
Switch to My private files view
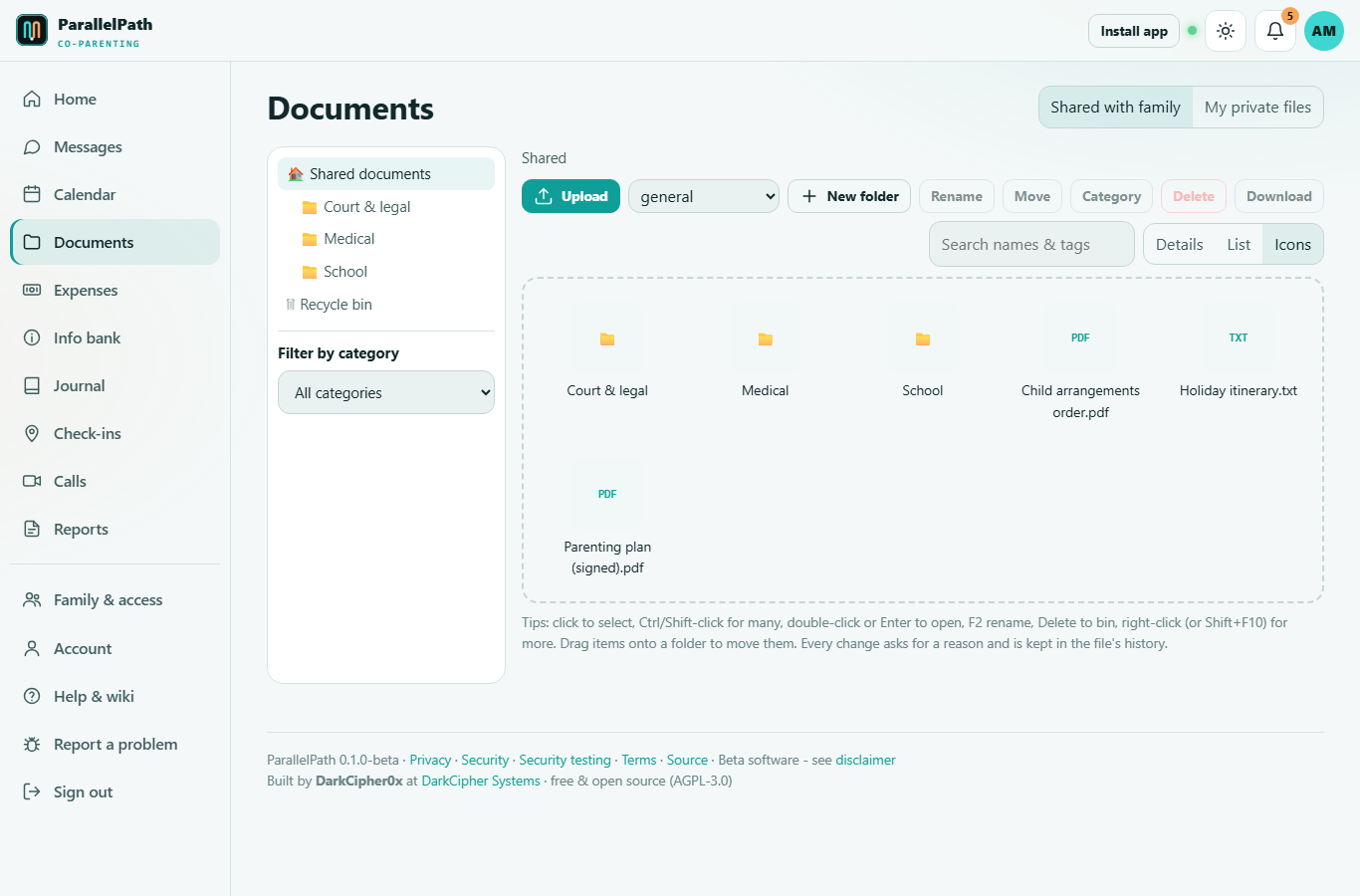pyautogui.click(x=1257, y=108)
